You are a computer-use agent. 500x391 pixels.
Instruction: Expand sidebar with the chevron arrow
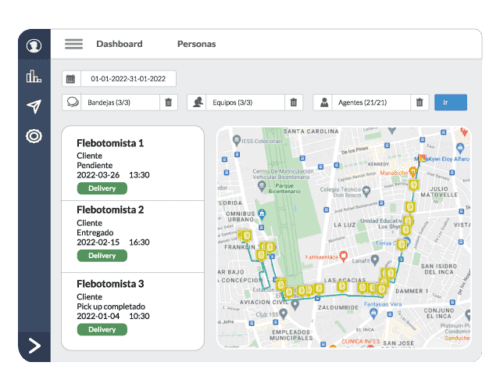[35, 346]
